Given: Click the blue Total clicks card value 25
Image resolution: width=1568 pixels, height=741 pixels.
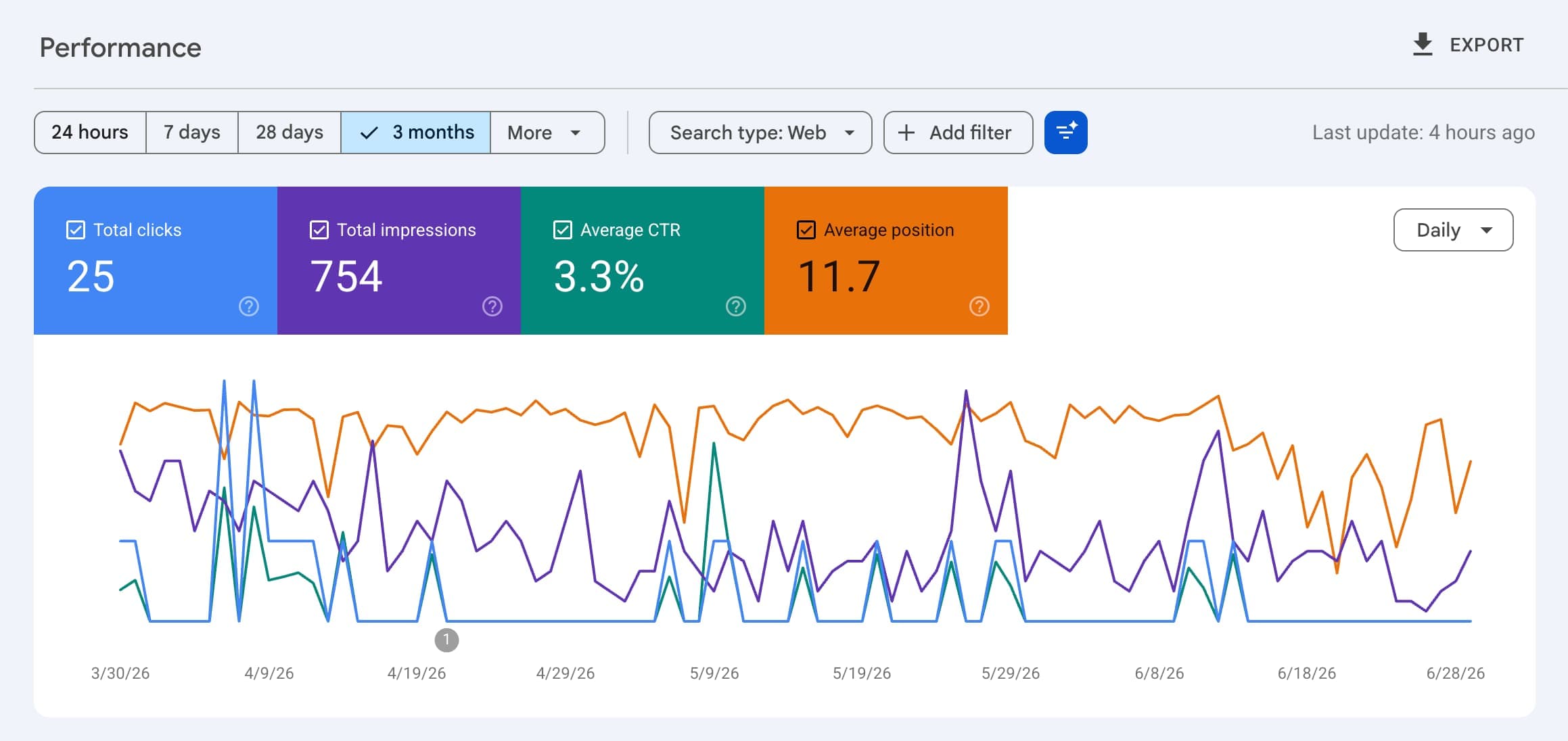Looking at the screenshot, I should [x=91, y=277].
